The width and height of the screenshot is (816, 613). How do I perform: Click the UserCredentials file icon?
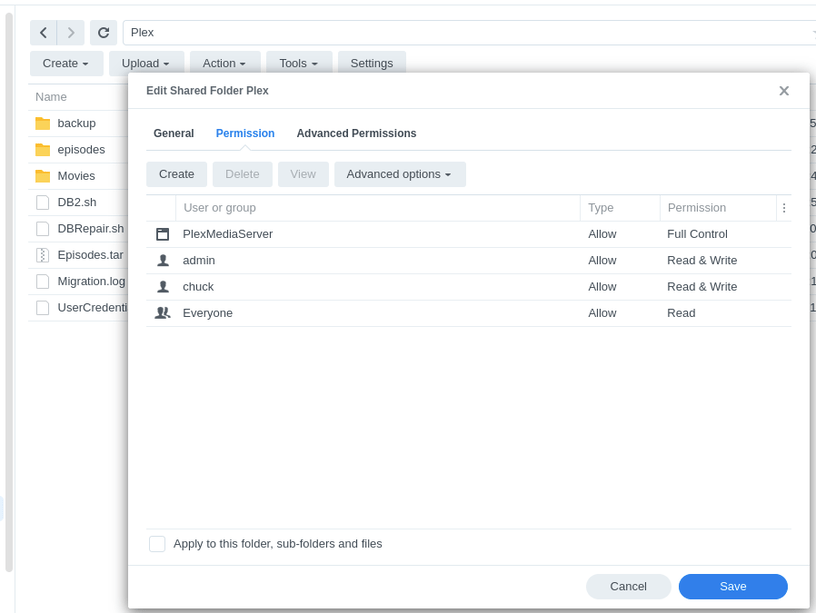(43, 308)
